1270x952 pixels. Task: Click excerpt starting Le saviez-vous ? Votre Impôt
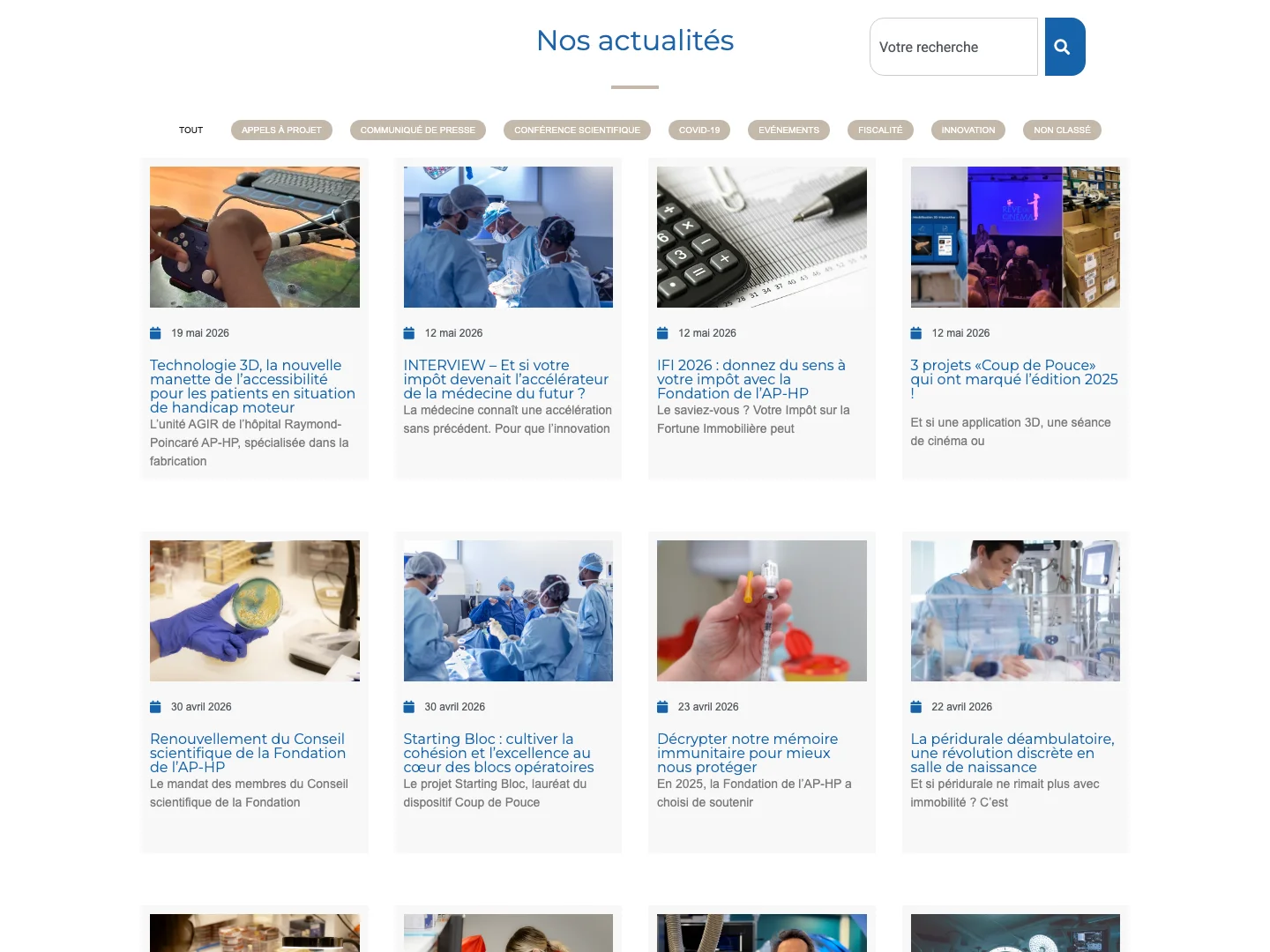(754, 420)
